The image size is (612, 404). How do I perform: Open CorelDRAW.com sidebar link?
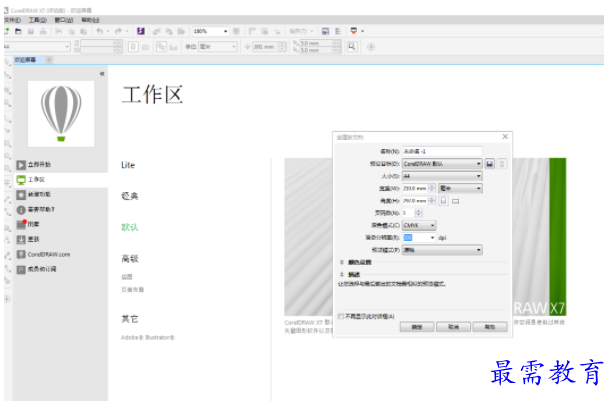coord(49,255)
